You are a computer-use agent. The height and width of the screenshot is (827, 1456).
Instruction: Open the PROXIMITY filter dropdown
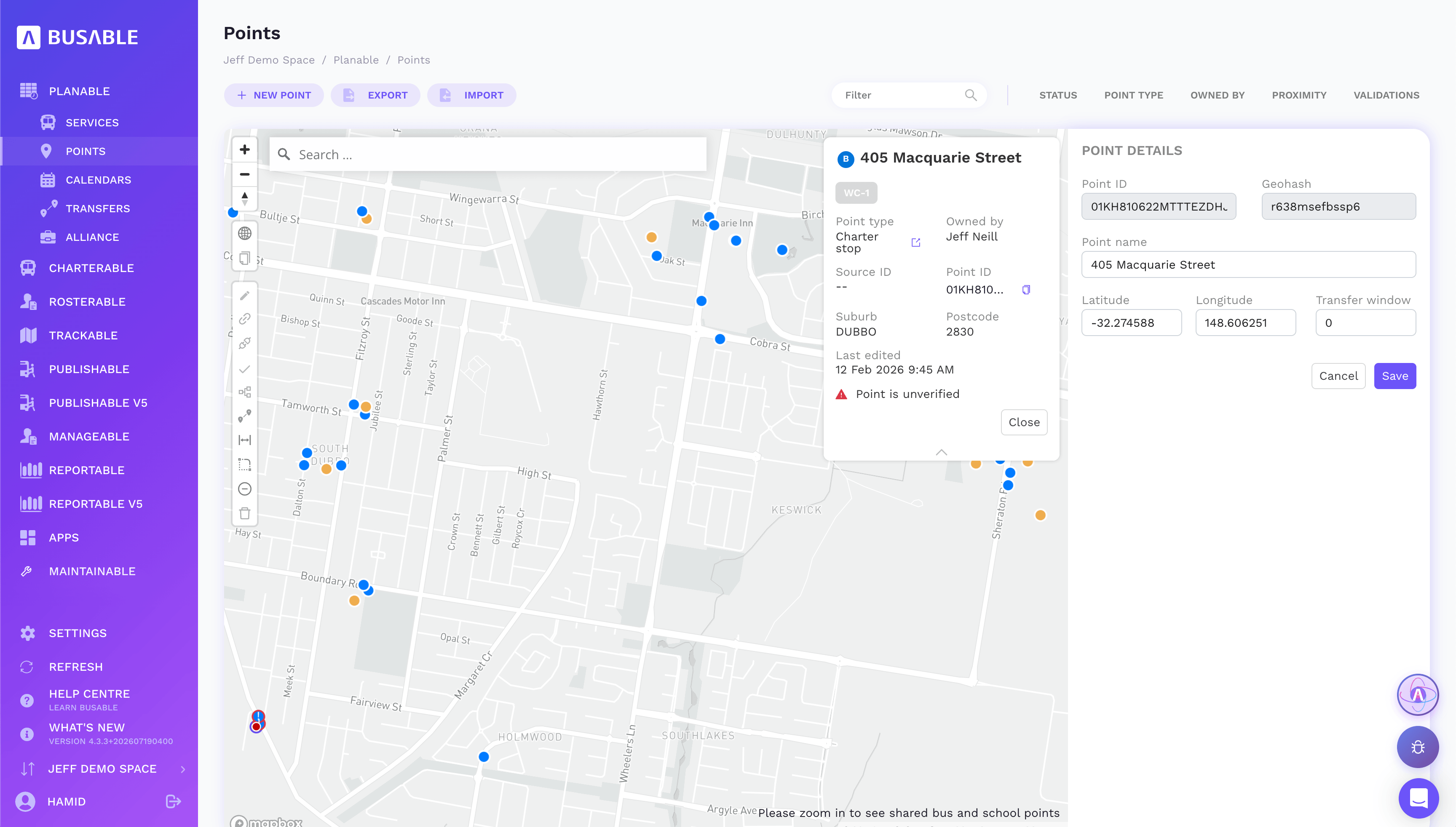click(1298, 95)
